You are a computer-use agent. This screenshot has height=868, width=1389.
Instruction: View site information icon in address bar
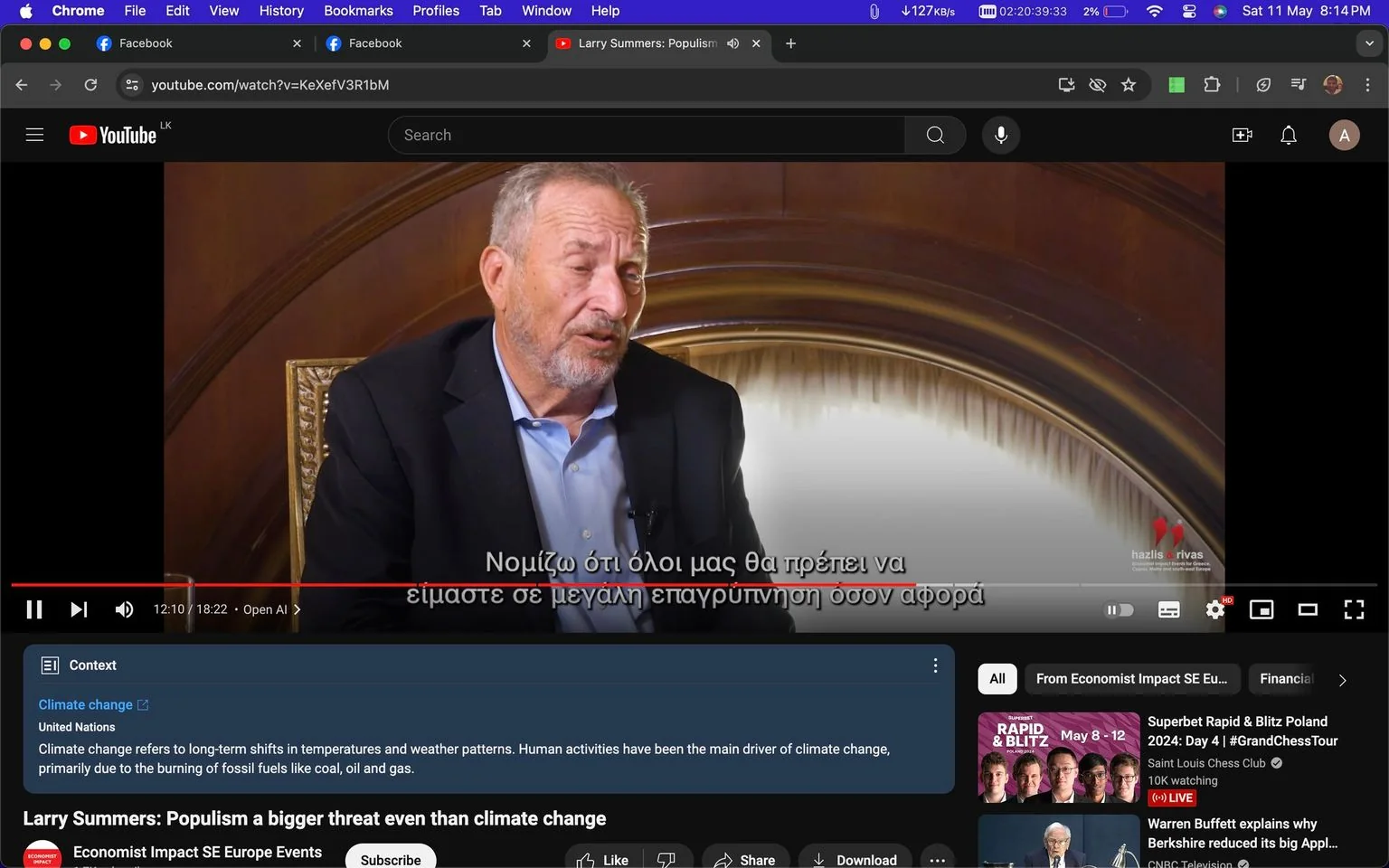[132, 85]
